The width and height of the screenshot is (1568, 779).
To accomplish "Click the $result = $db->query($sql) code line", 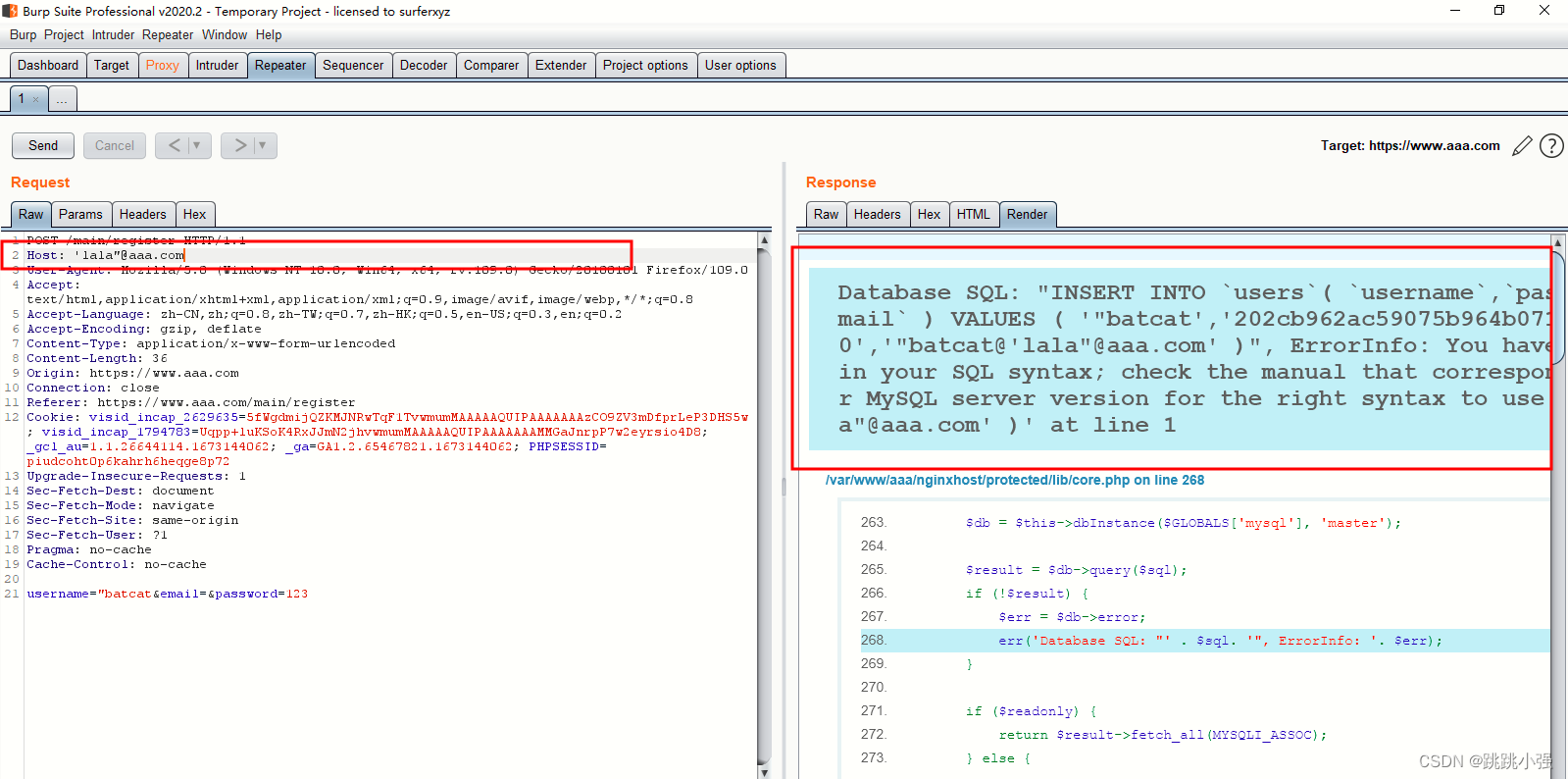I will point(1076,570).
